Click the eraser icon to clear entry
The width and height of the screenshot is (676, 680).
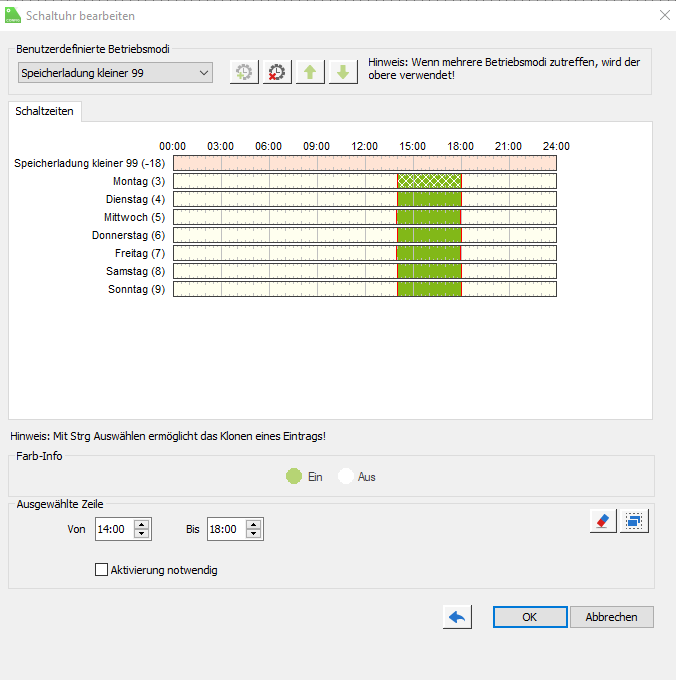point(603,521)
